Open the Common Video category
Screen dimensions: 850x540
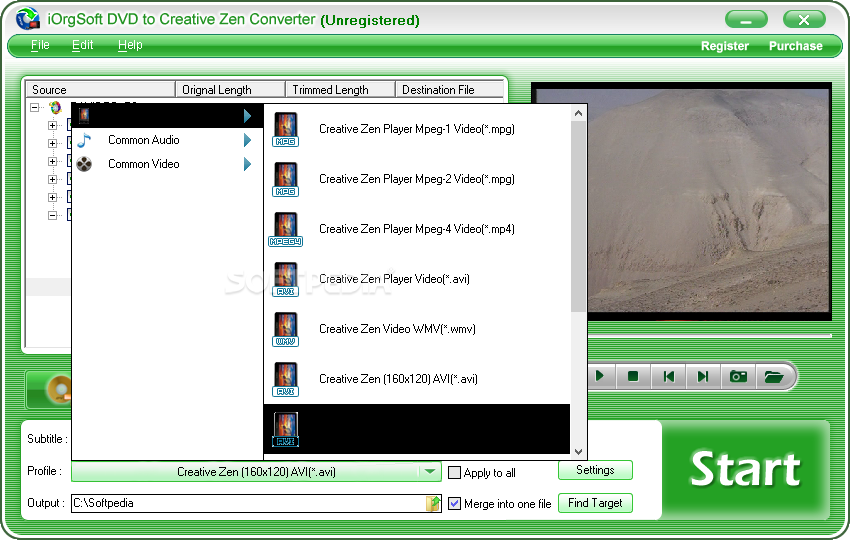click(x=166, y=164)
